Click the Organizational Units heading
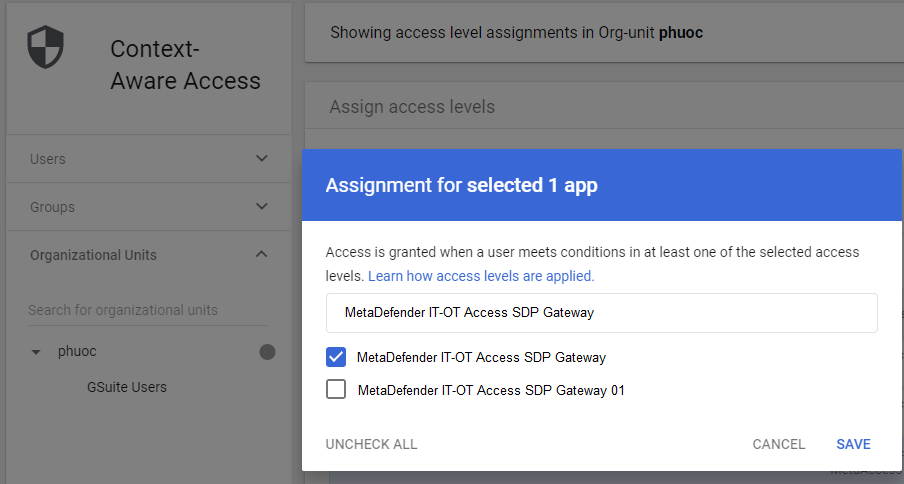Viewport: 904px width, 484px height. coord(93,255)
